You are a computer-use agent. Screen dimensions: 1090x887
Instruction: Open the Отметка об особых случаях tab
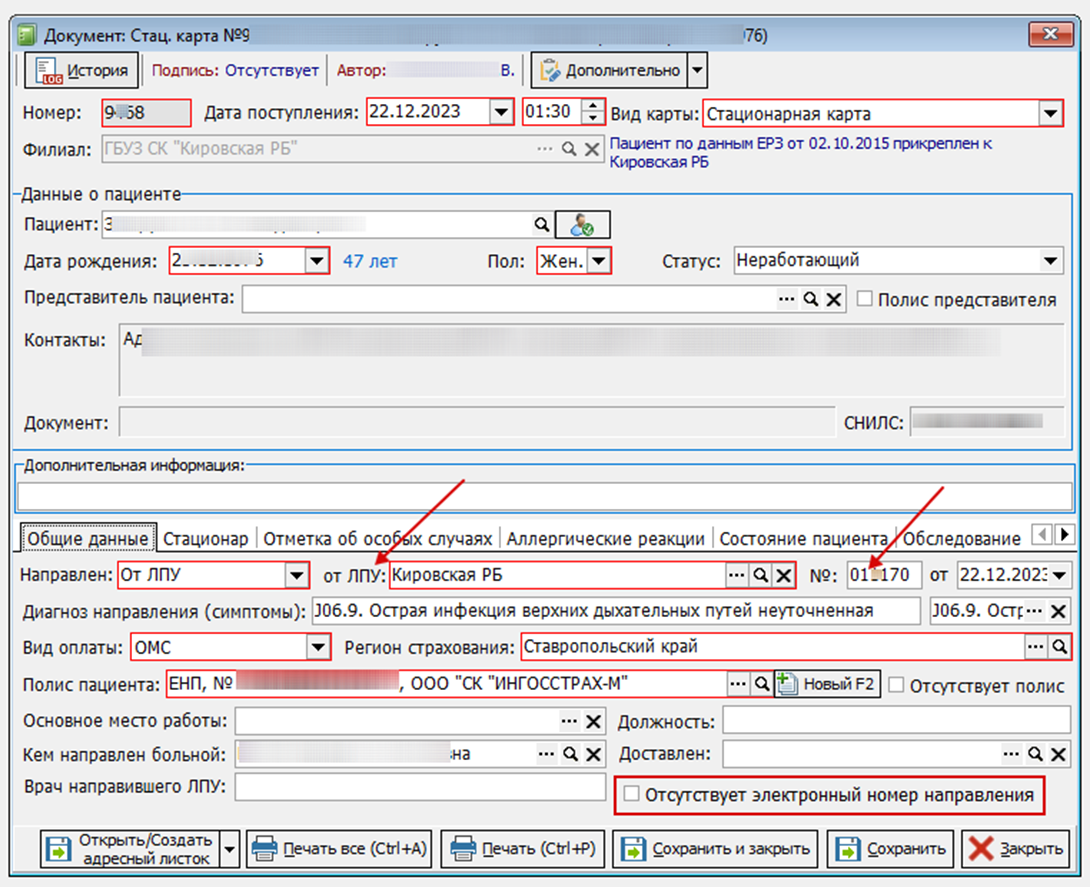[x=377, y=539]
